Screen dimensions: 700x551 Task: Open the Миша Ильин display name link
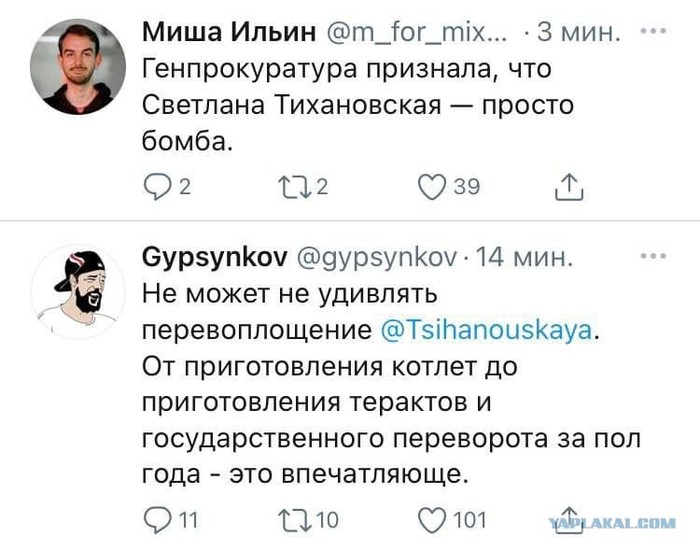(228, 33)
